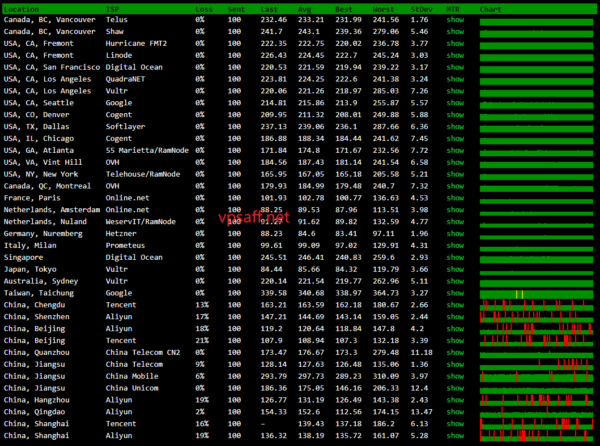The height and width of the screenshot is (446, 600).
Task: Open MTR 'show' for China, Chengdu Tencent row
Action: (x=455, y=304)
